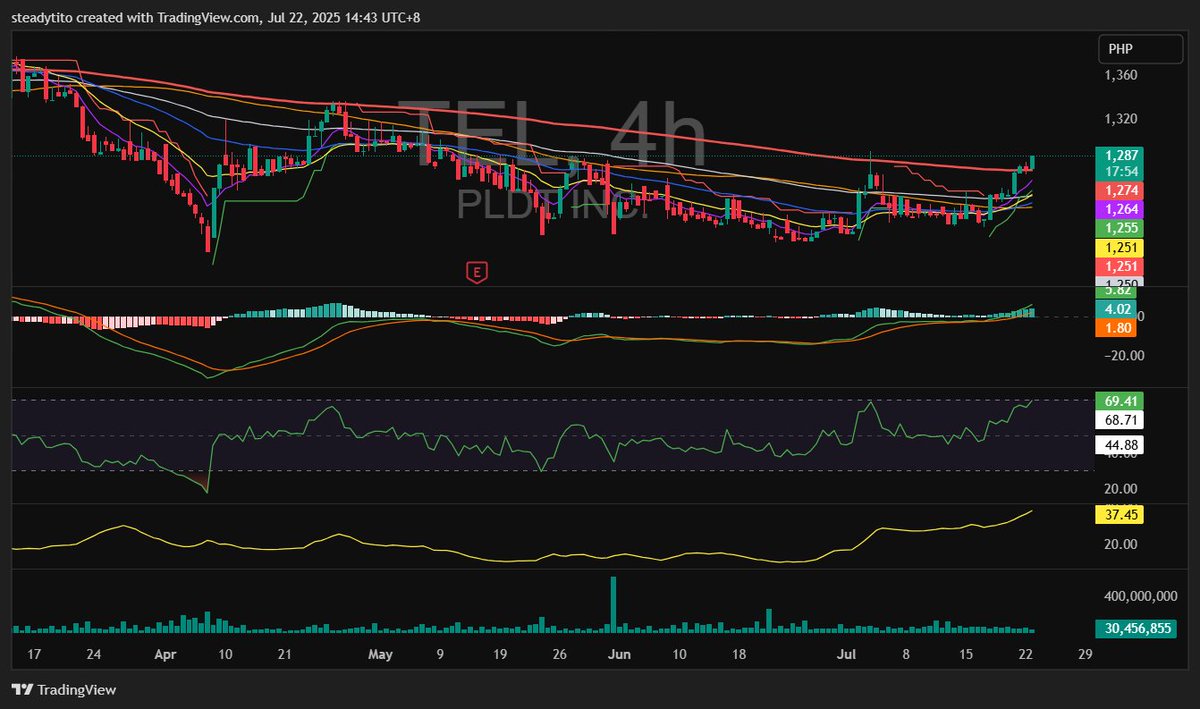
Task: Click the 17:54 bar countdown label
Action: click(x=1119, y=172)
